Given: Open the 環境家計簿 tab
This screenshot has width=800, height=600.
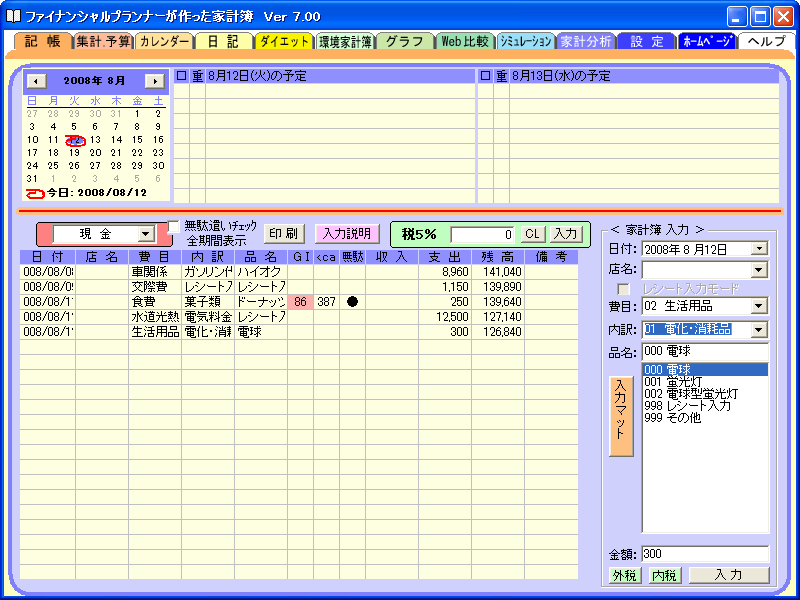Looking at the screenshot, I should (x=345, y=42).
